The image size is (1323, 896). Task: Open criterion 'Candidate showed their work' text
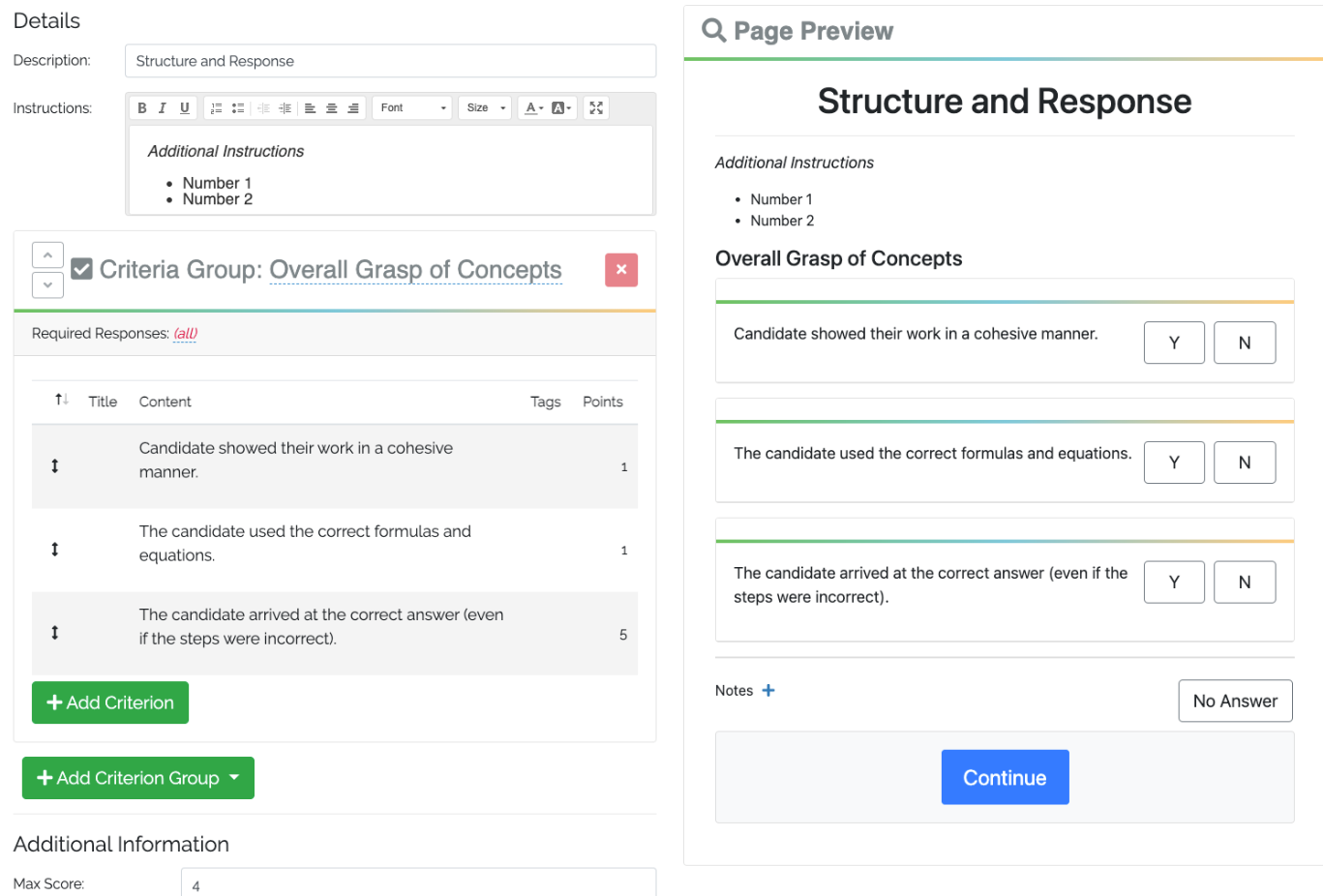coord(296,461)
